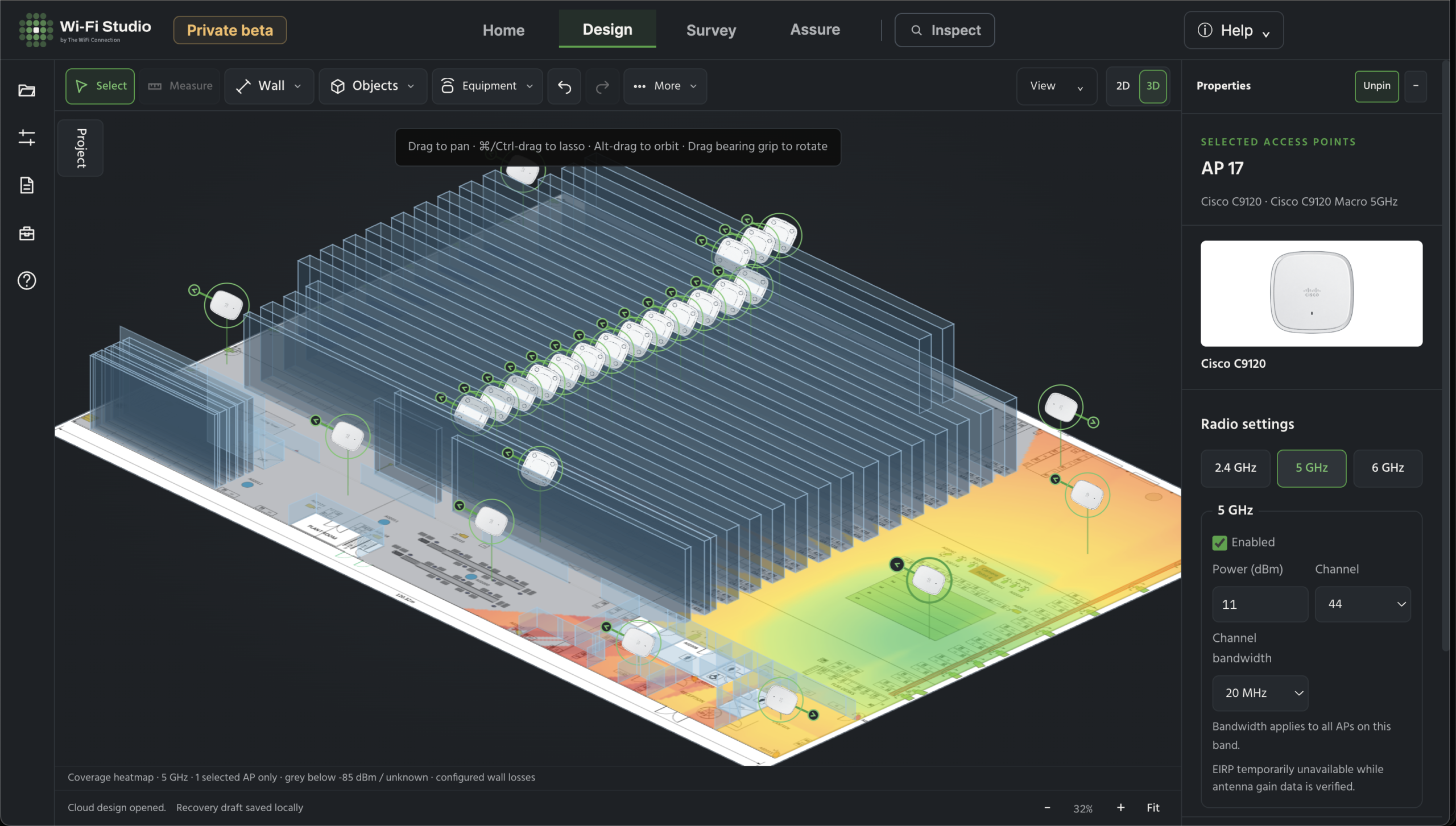Open the Design tab

[x=607, y=29]
